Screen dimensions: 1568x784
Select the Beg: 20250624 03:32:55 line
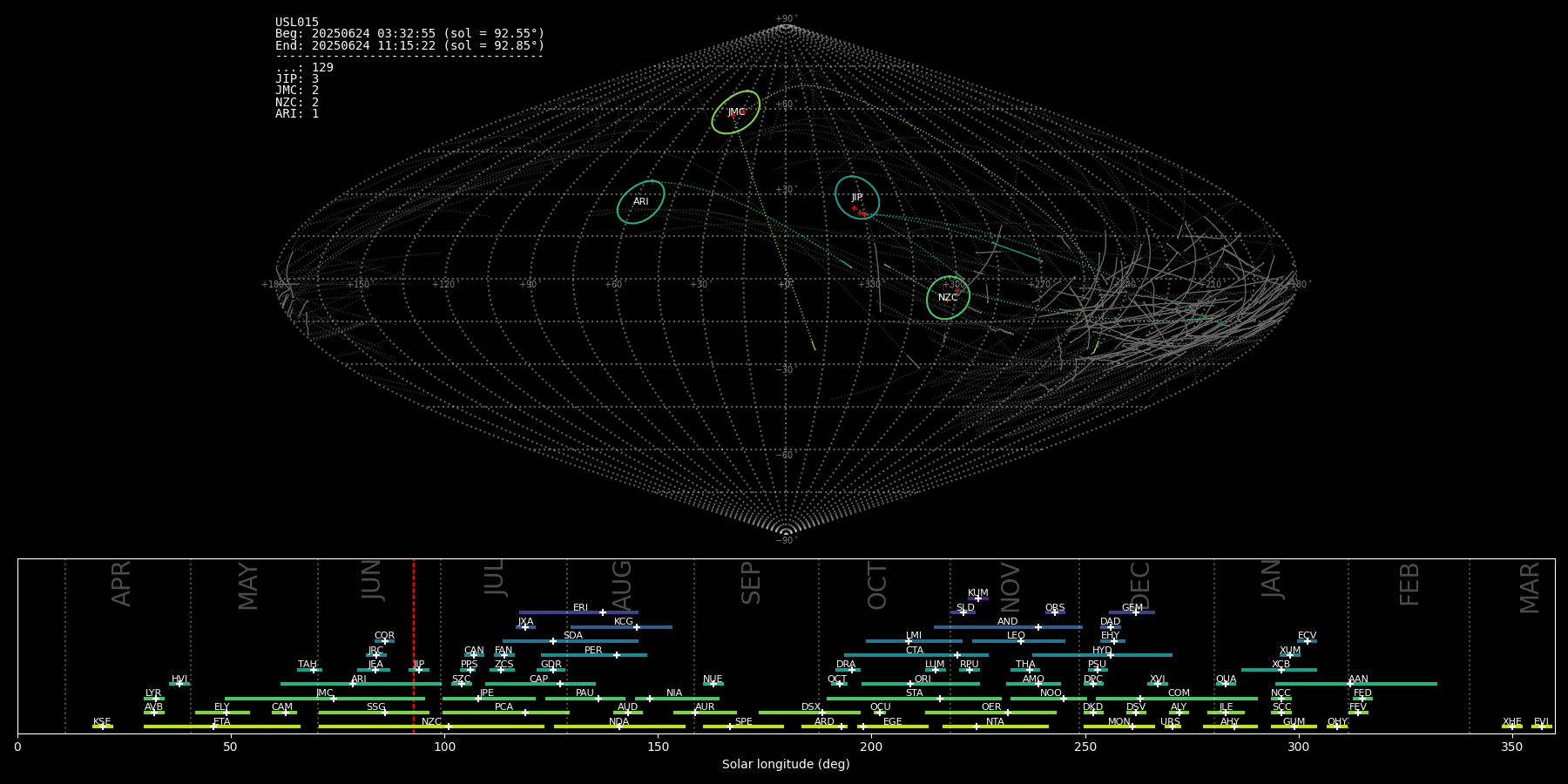[409, 34]
